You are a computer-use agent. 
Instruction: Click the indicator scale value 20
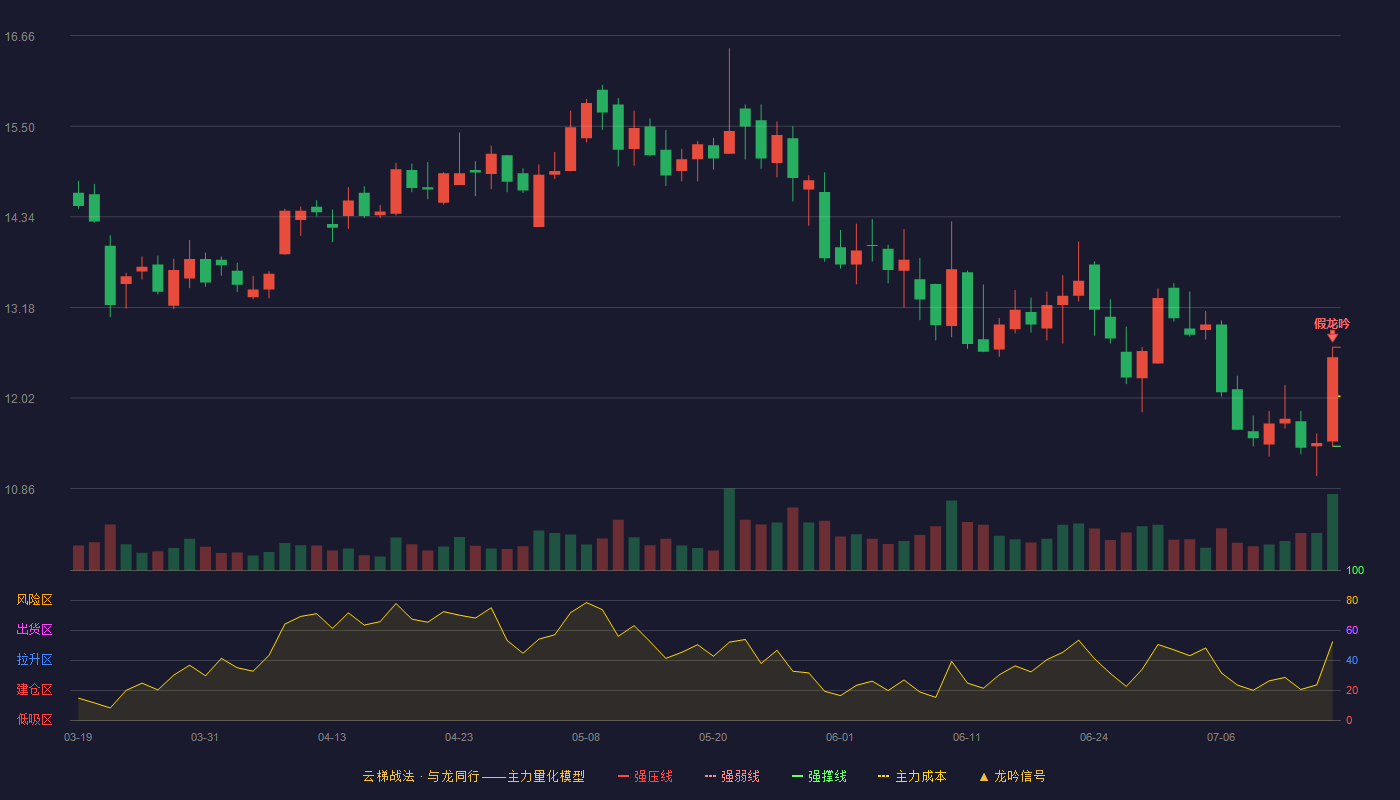tap(1352, 690)
